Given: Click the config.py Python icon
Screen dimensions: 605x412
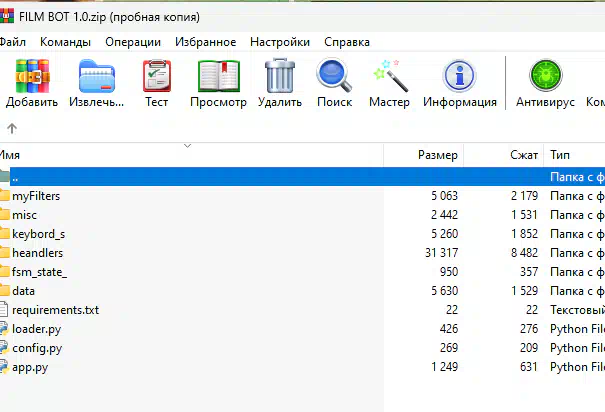Looking at the screenshot, I should (4, 348).
